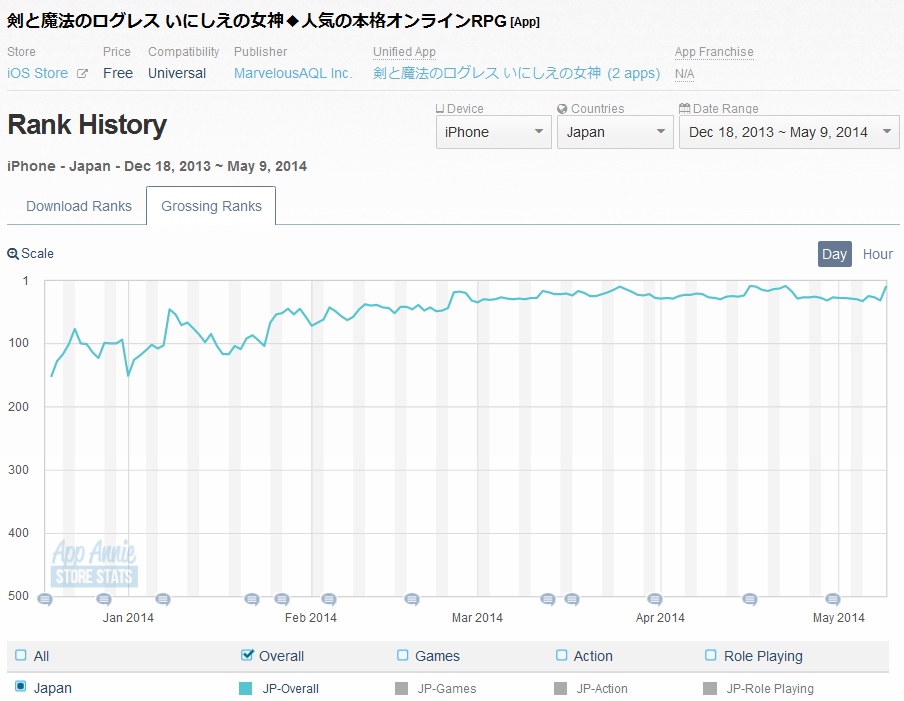The width and height of the screenshot is (904, 701).
Task: Open the unified app link with 2 apps
Action: pyautogui.click(x=517, y=74)
